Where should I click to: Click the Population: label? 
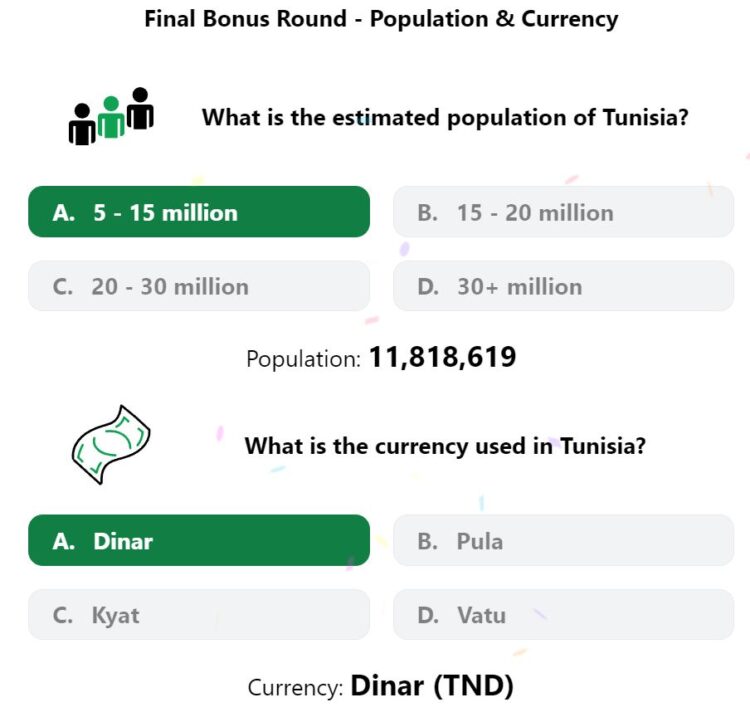point(303,359)
